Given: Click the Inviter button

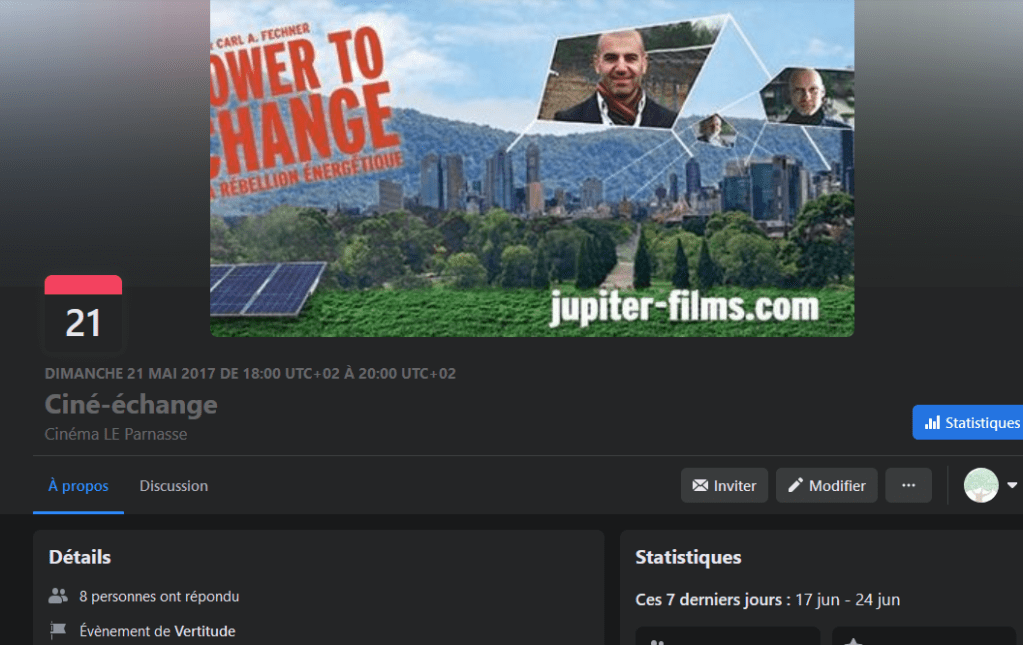Looking at the screenshot, I should click(x=724, y=485).
